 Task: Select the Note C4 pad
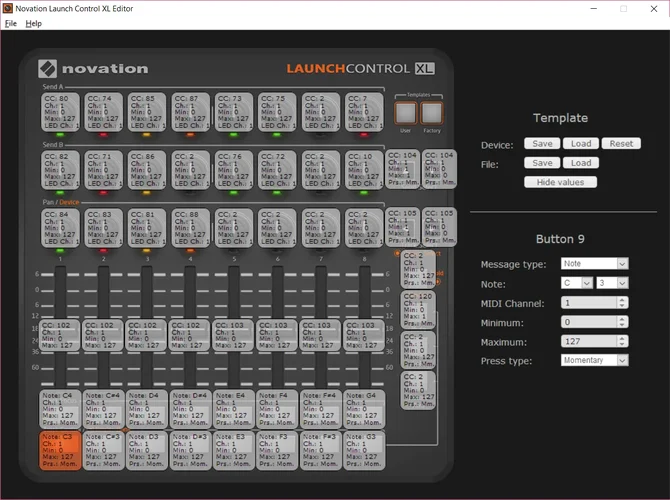[x=60, y=409]
